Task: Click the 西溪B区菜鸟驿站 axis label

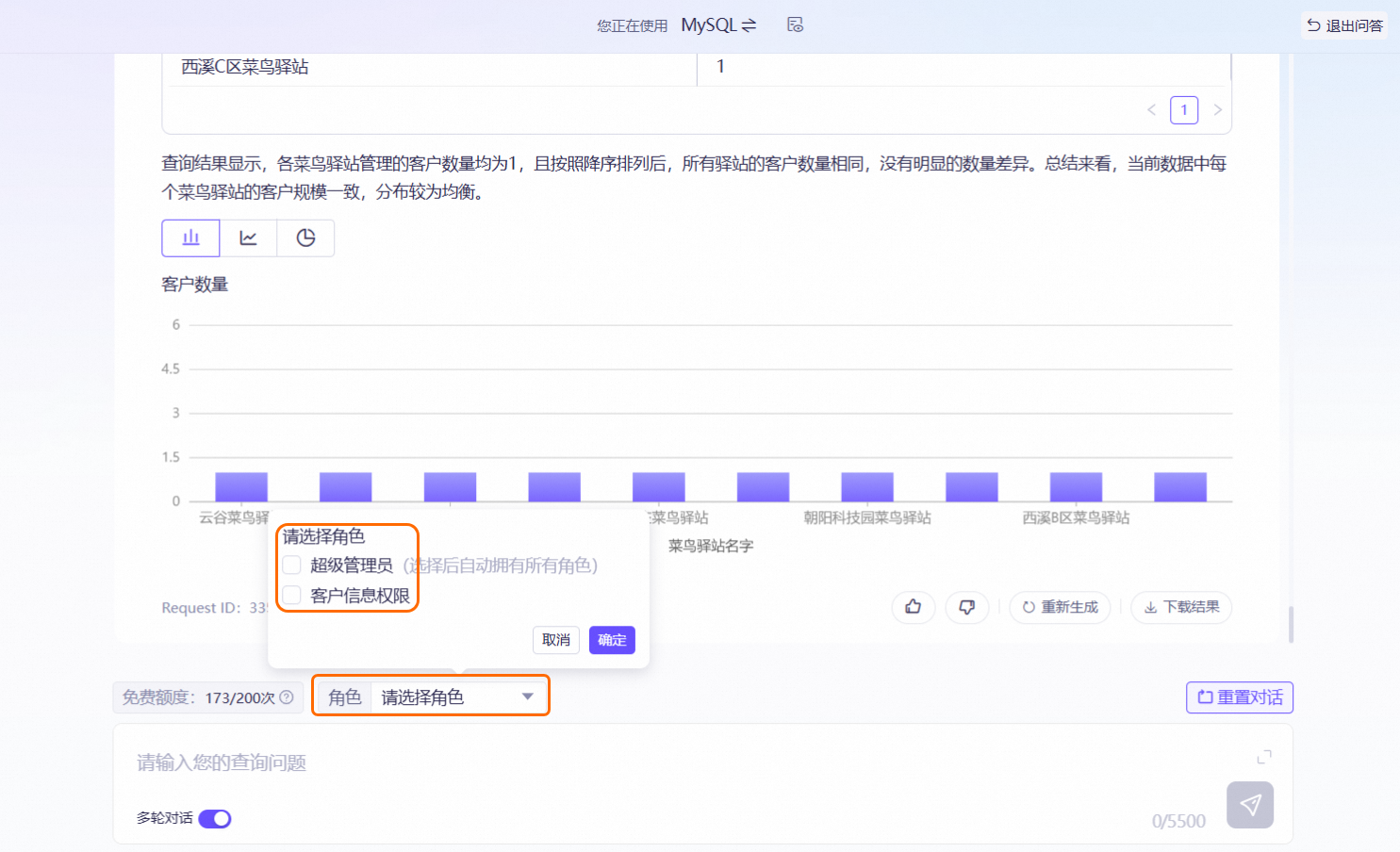Action: point(1076,517)
